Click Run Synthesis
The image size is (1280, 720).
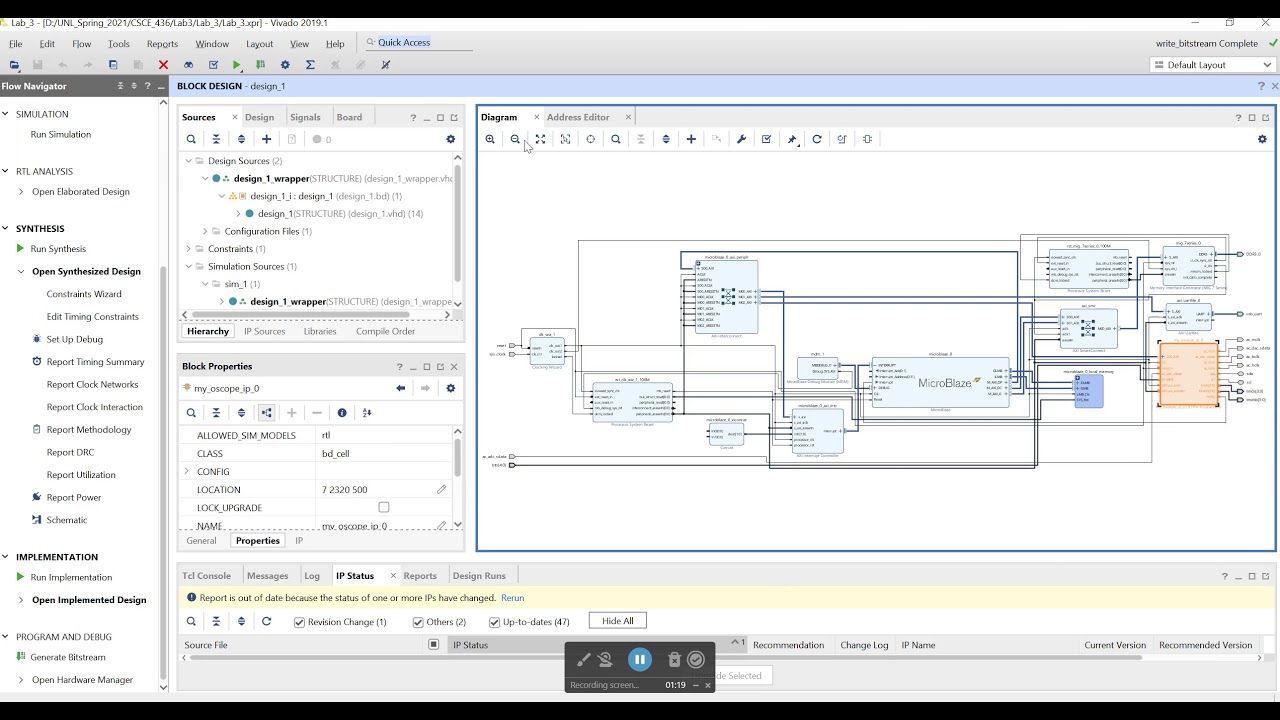[x=58, y=248]
